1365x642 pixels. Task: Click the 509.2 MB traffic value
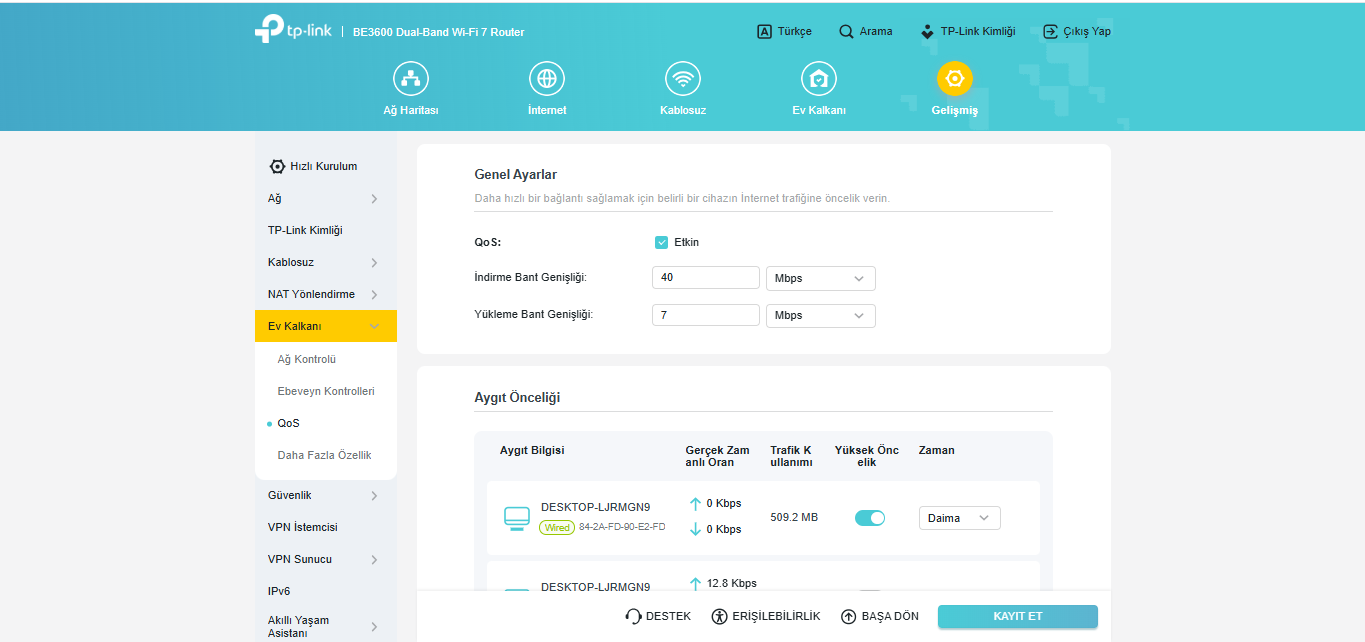[794, 518]
